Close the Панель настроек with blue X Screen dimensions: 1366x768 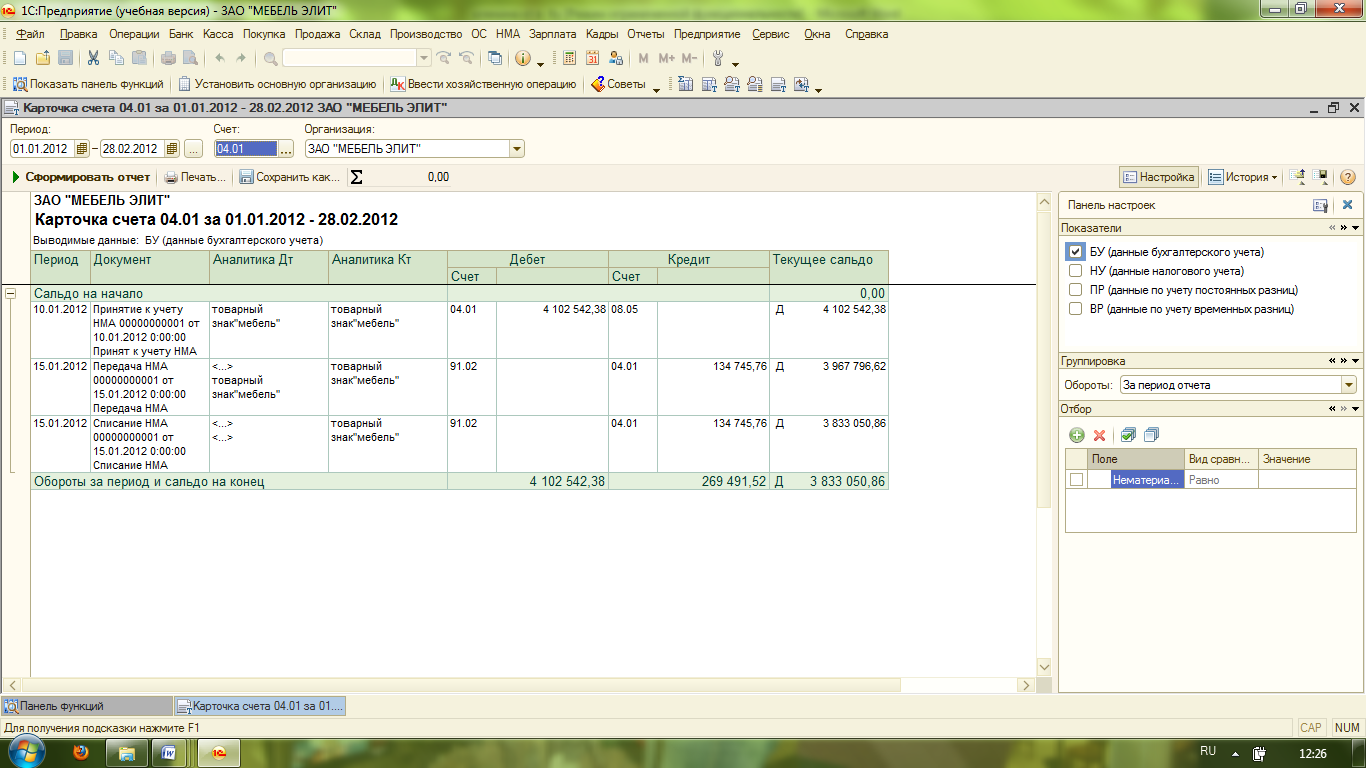tap(1347, 204)
